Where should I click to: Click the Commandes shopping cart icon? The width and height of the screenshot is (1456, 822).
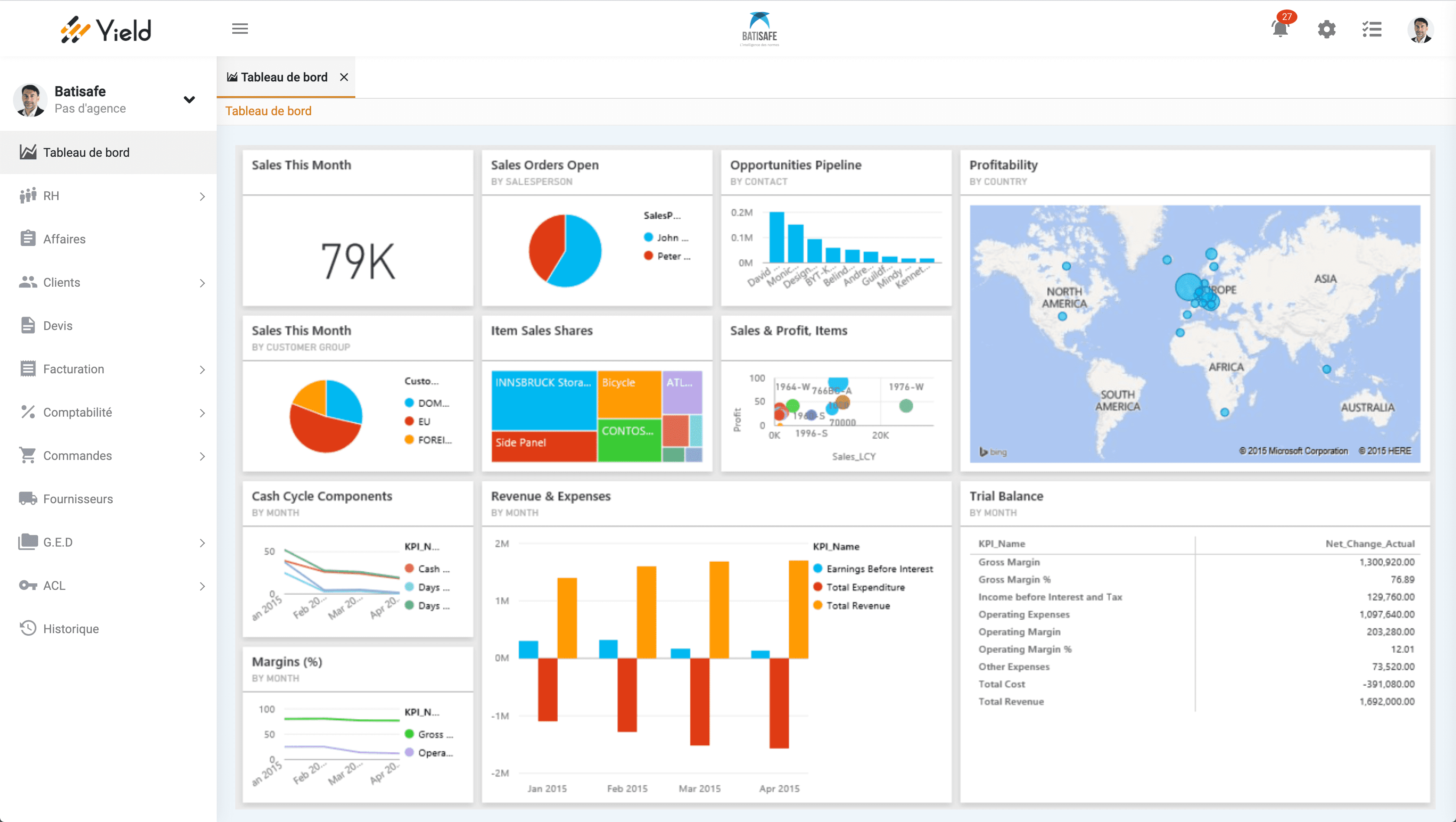pos(28,455)
